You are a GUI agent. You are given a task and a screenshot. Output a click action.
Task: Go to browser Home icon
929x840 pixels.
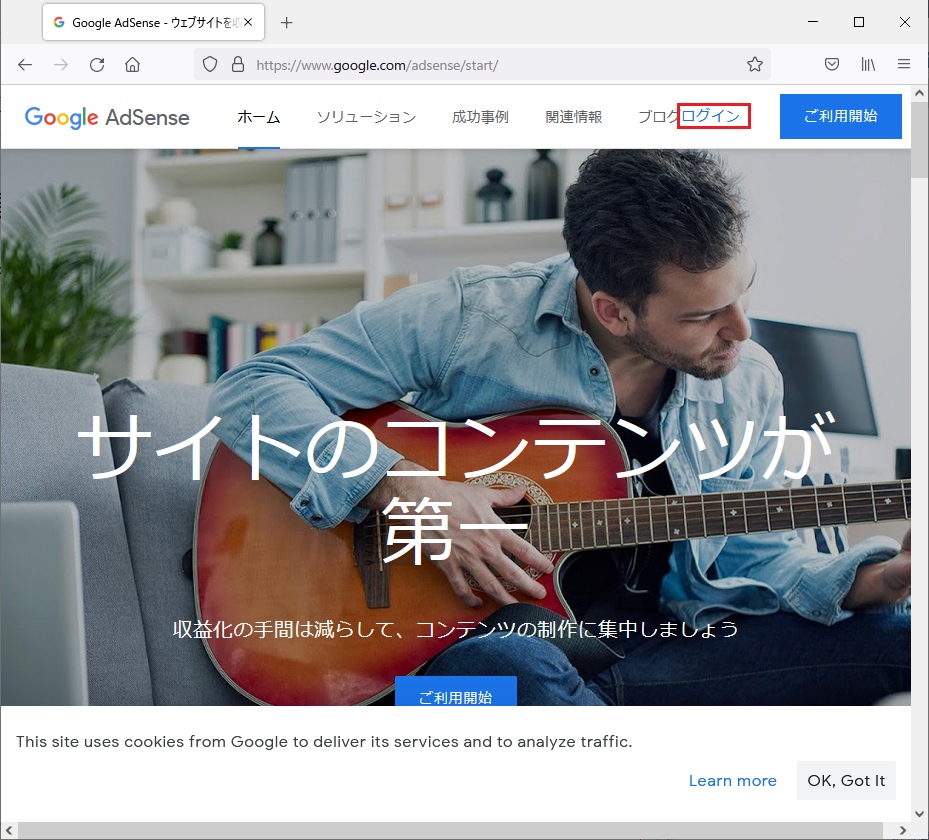pyautogui.click(x=132, y=64)
